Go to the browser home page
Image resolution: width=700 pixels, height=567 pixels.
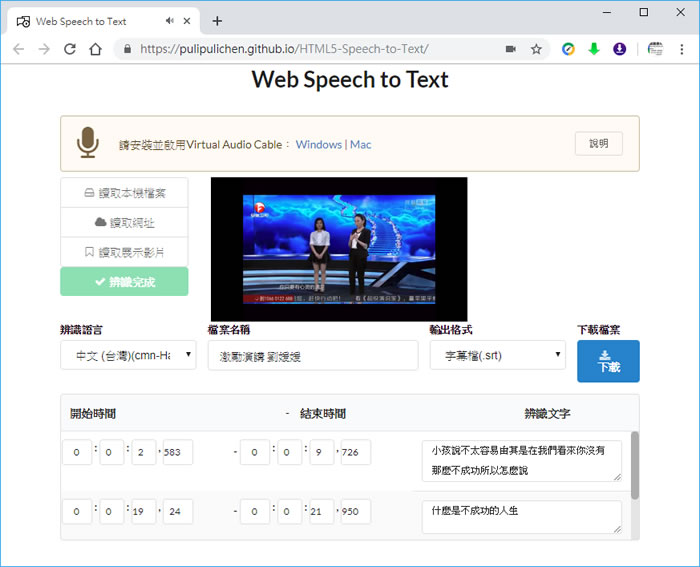click(x=95, y=49)
